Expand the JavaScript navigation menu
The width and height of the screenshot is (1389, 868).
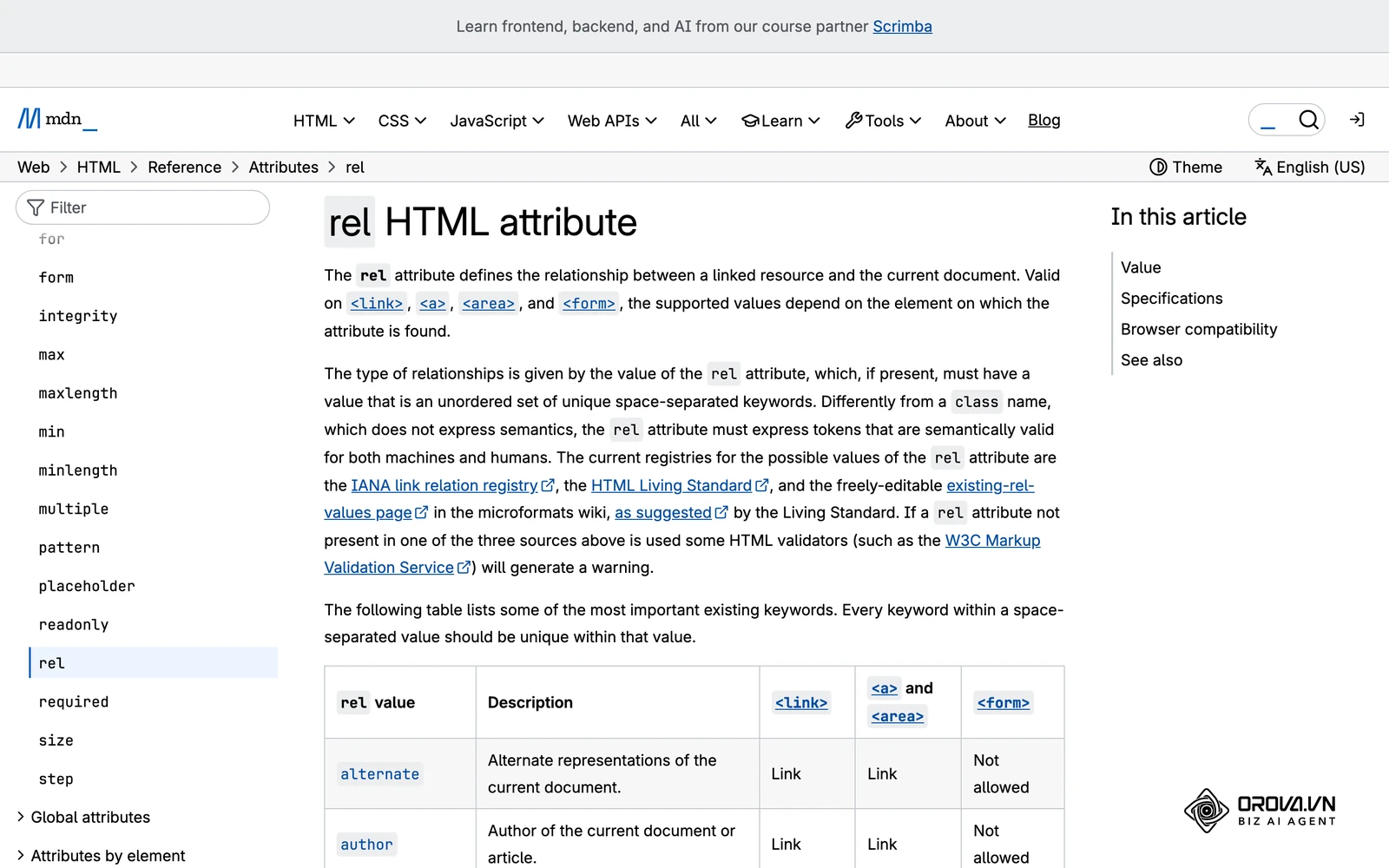point(497,121)
